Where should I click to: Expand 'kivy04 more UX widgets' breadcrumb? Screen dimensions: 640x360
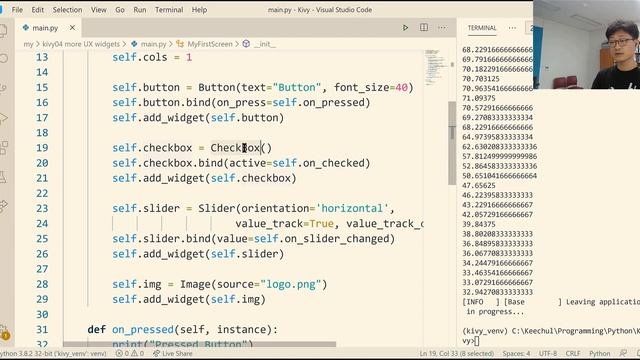pos(81,44)
